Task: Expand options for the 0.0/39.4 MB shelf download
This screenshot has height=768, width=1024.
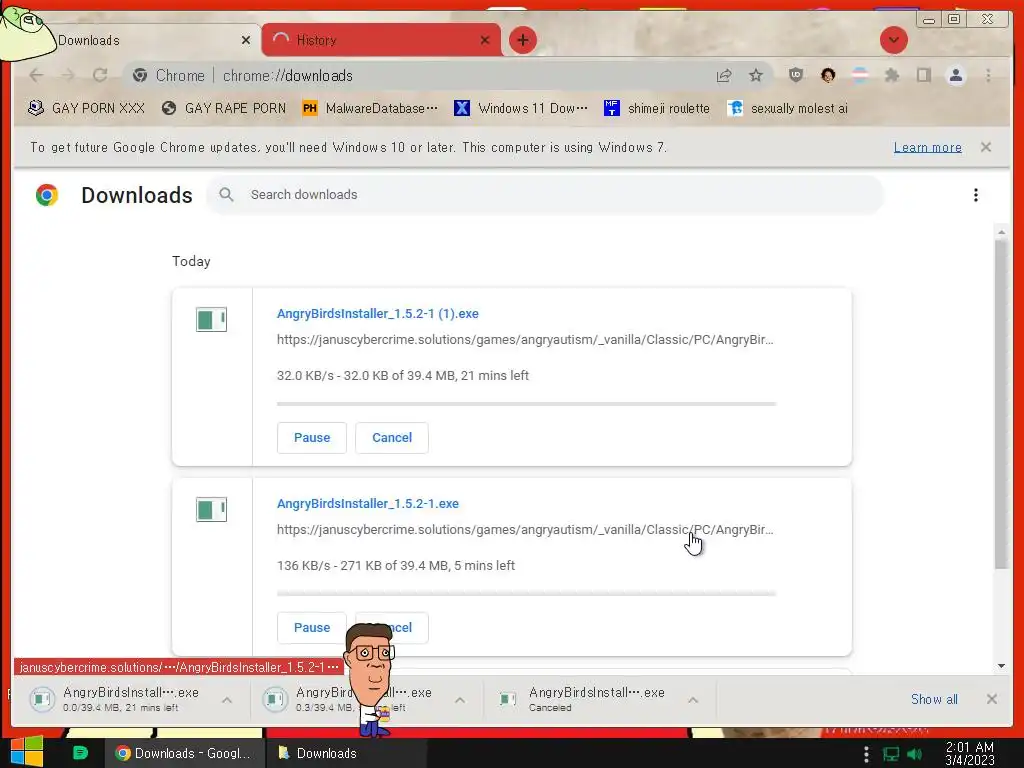Action: [x=227, y=700]
